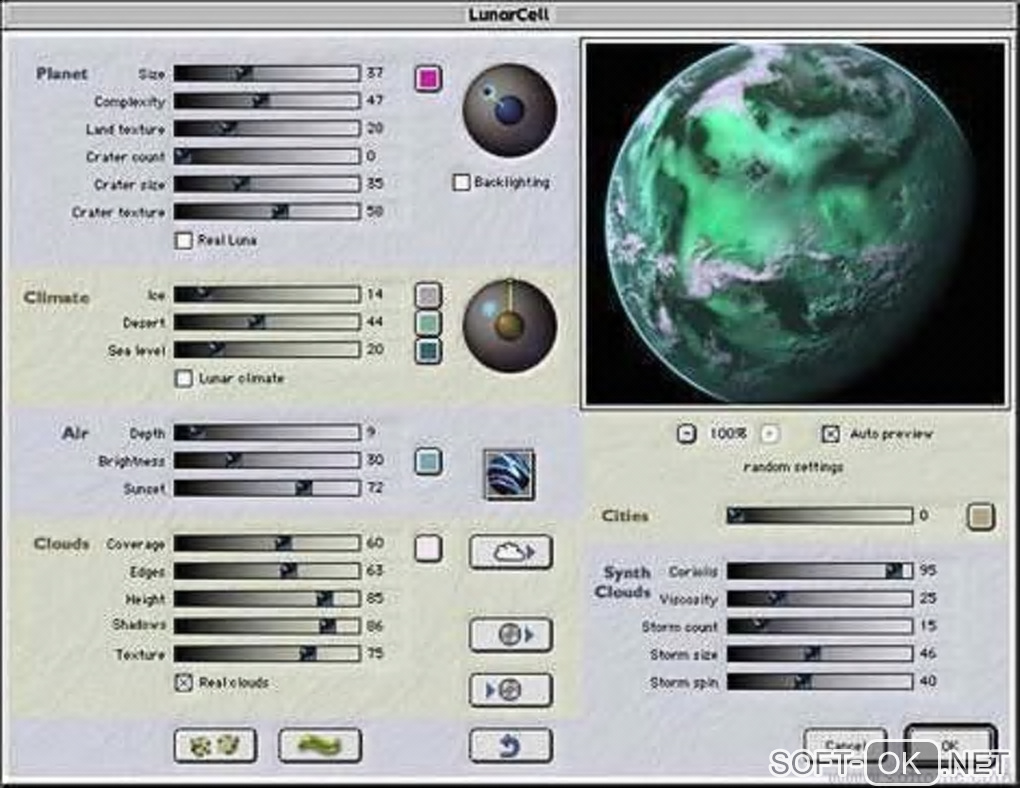Click the Storm size slider
Viewport: 1020px width, 788px height.
coord(820,654)
